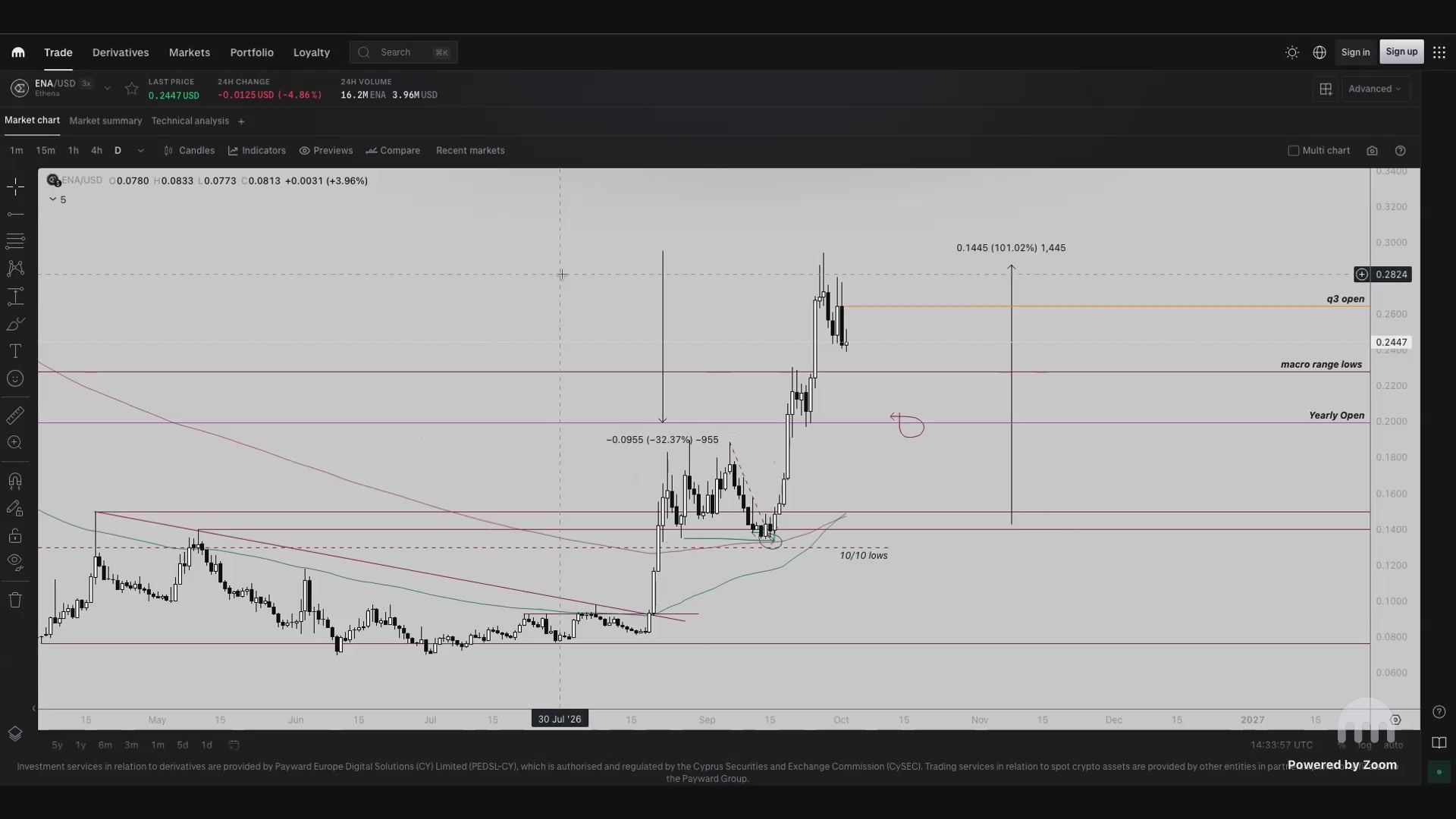Open the Candles chart type menu
Screen dimensions: 1456x819
189,151
